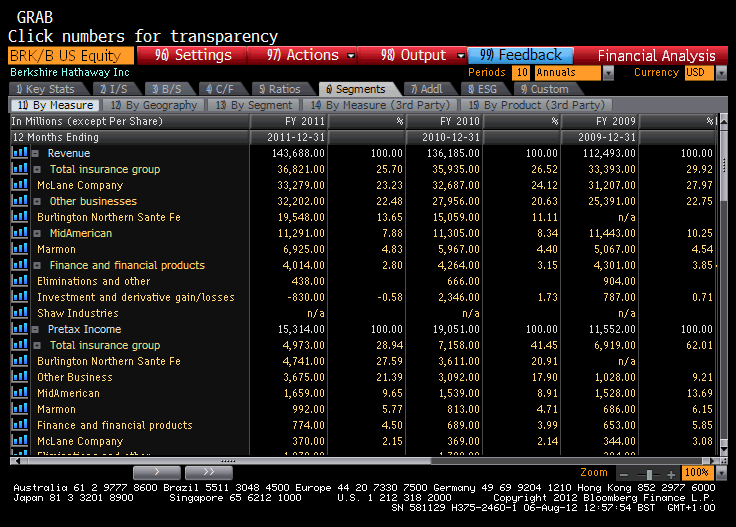Expand Total insurance group under Revenue
Image resolution: width=736 pixels, height=527 pixels.
37,169
